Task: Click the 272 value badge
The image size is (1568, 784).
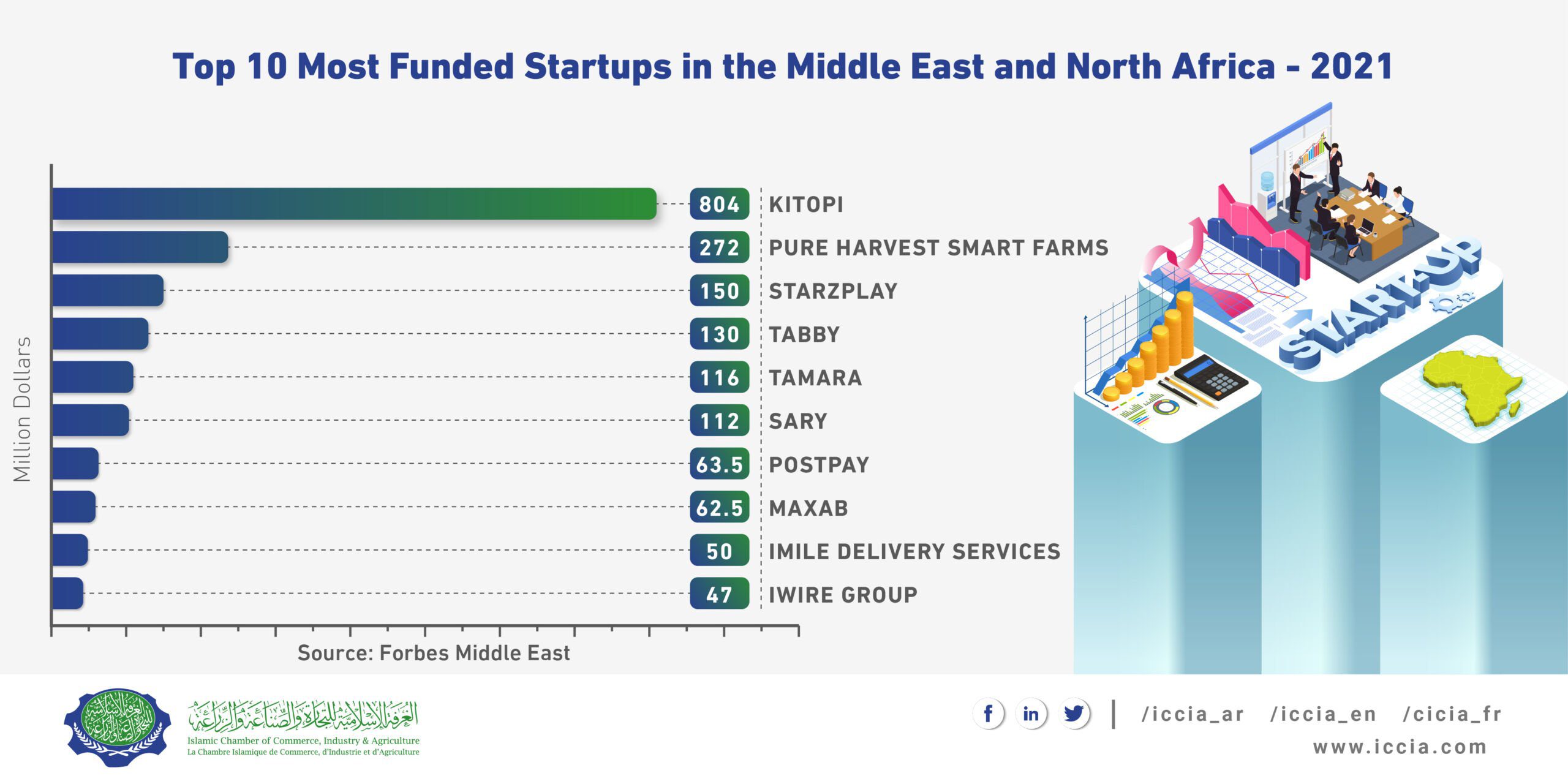Action: 719,247
